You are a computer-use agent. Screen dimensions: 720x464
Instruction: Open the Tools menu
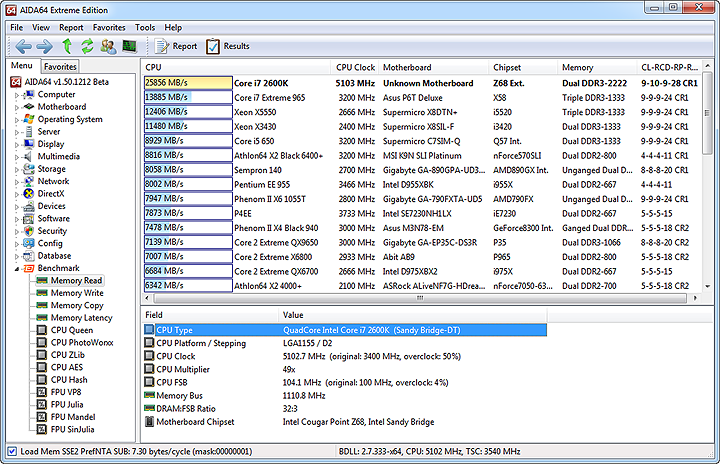145,28
